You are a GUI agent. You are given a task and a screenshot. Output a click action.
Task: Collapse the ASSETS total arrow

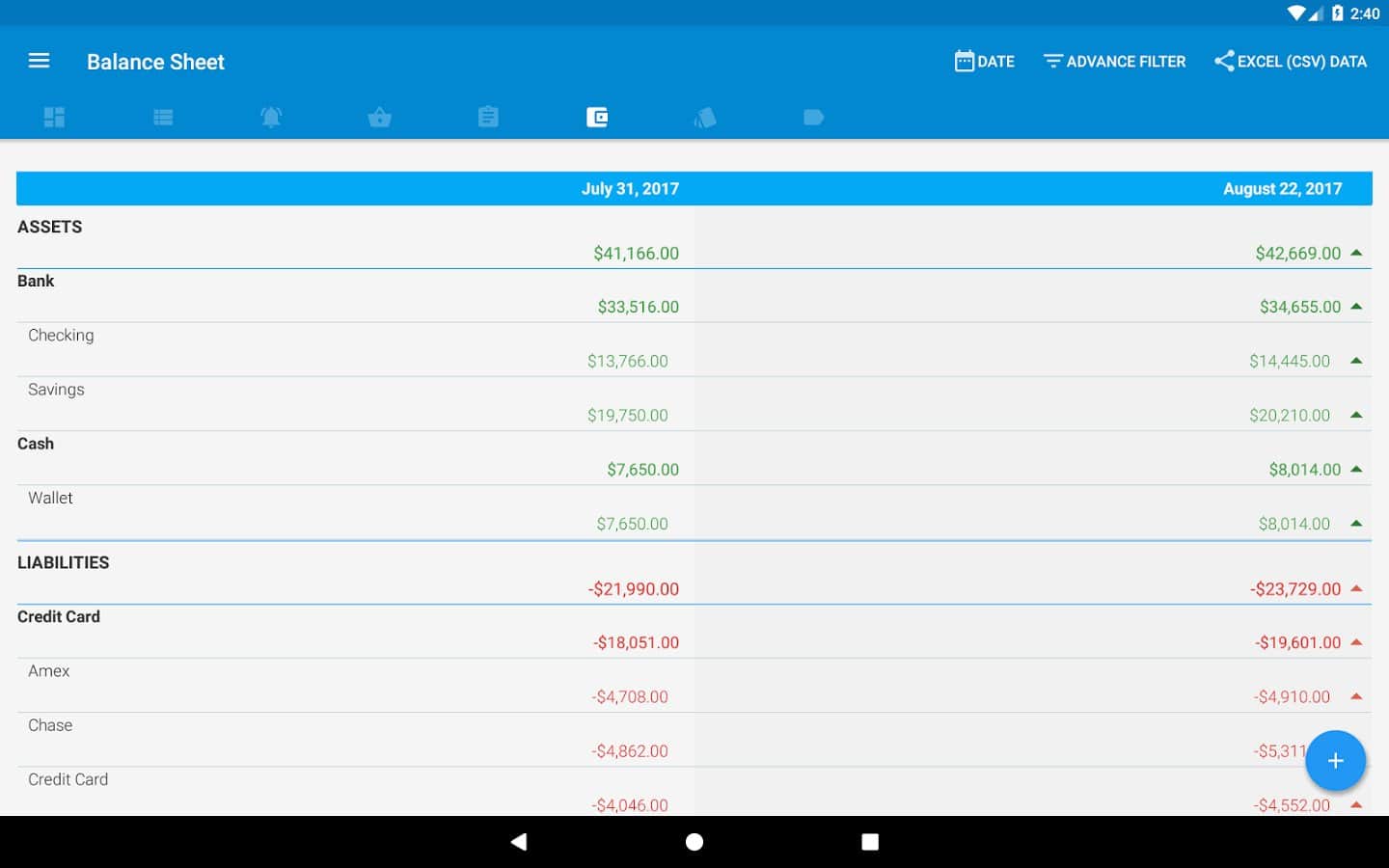1356,253
